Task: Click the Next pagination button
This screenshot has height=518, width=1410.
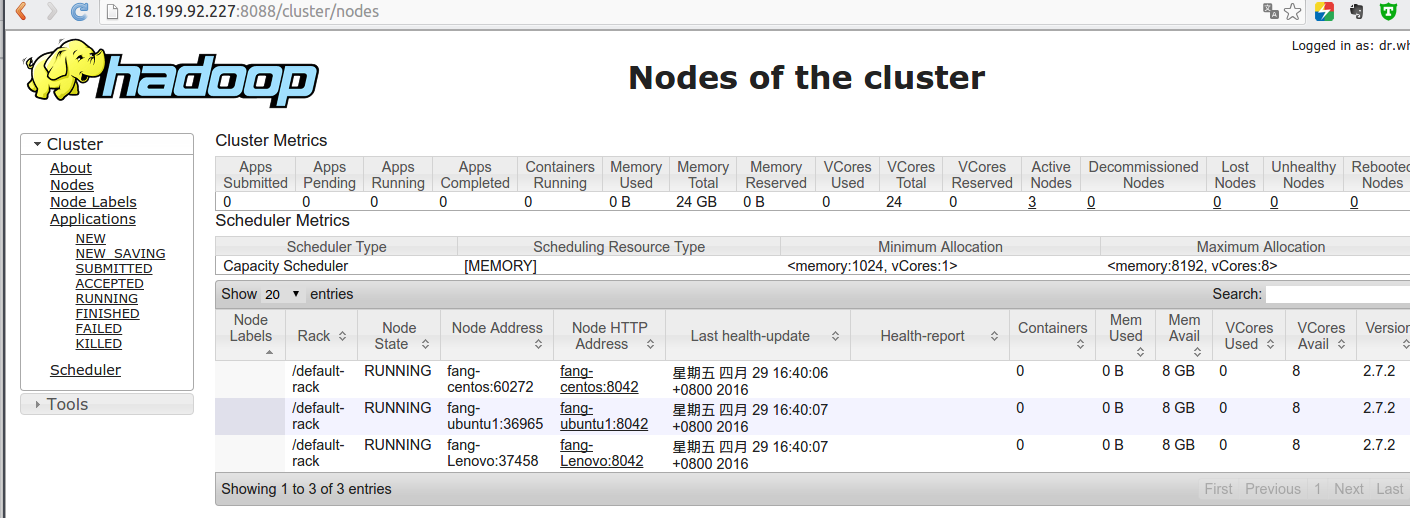Action: tap(1348, 489)
